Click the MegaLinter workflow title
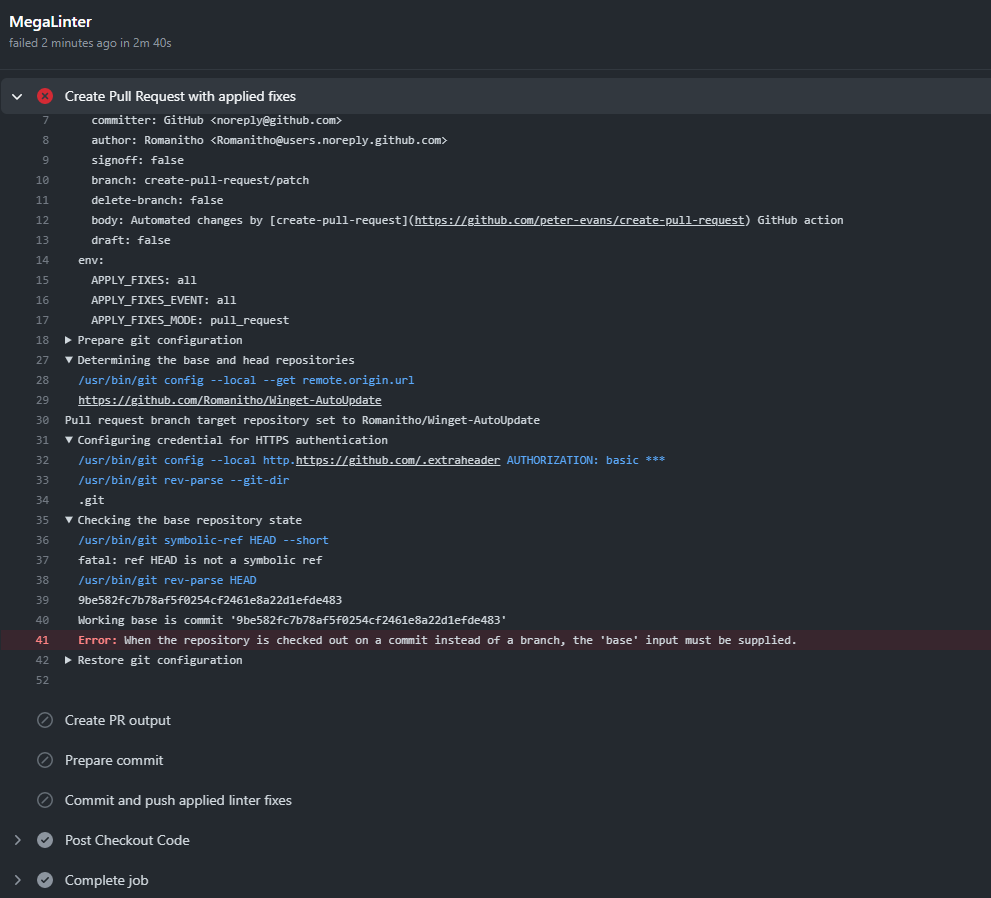 (x=50, y=20)
